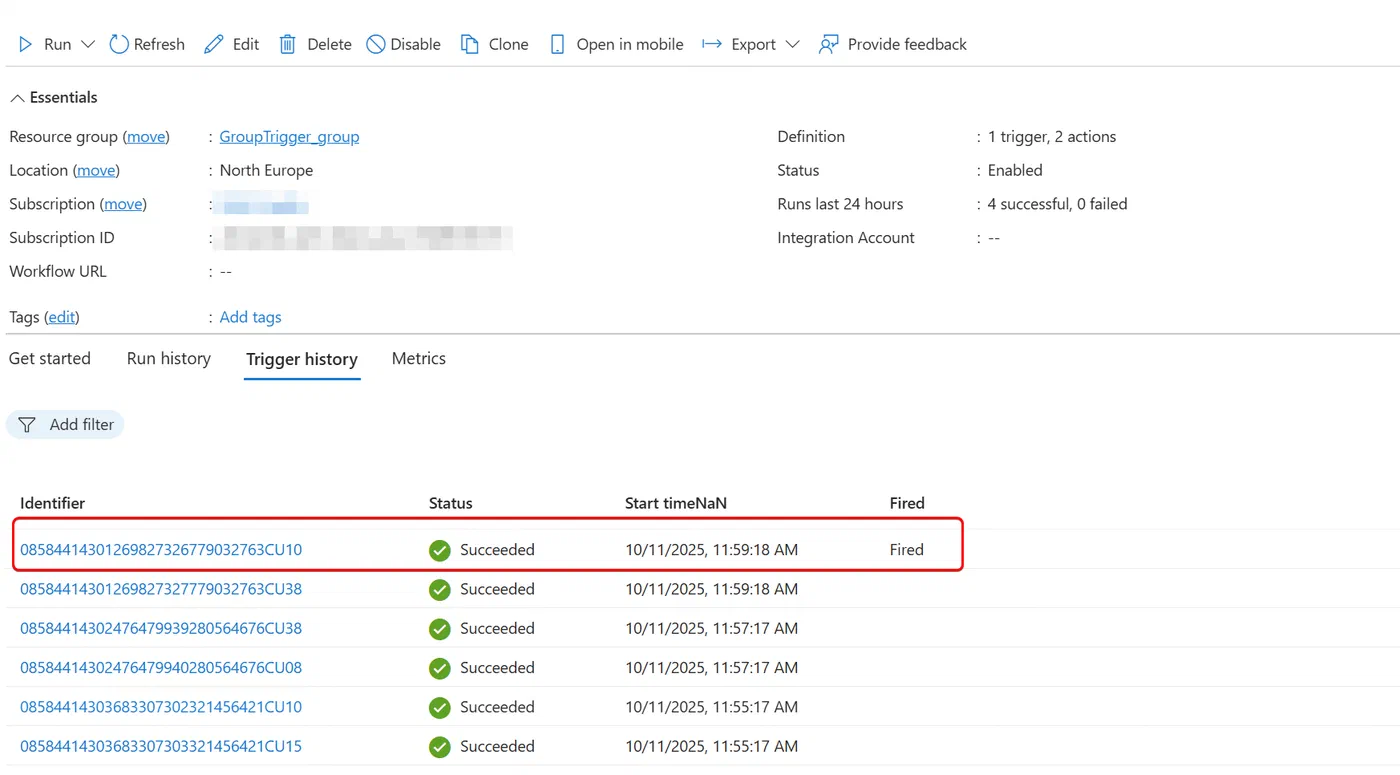Click the Disable circle icon
Viewport: 1400px width, 775px height.
[x=376, y=44]
